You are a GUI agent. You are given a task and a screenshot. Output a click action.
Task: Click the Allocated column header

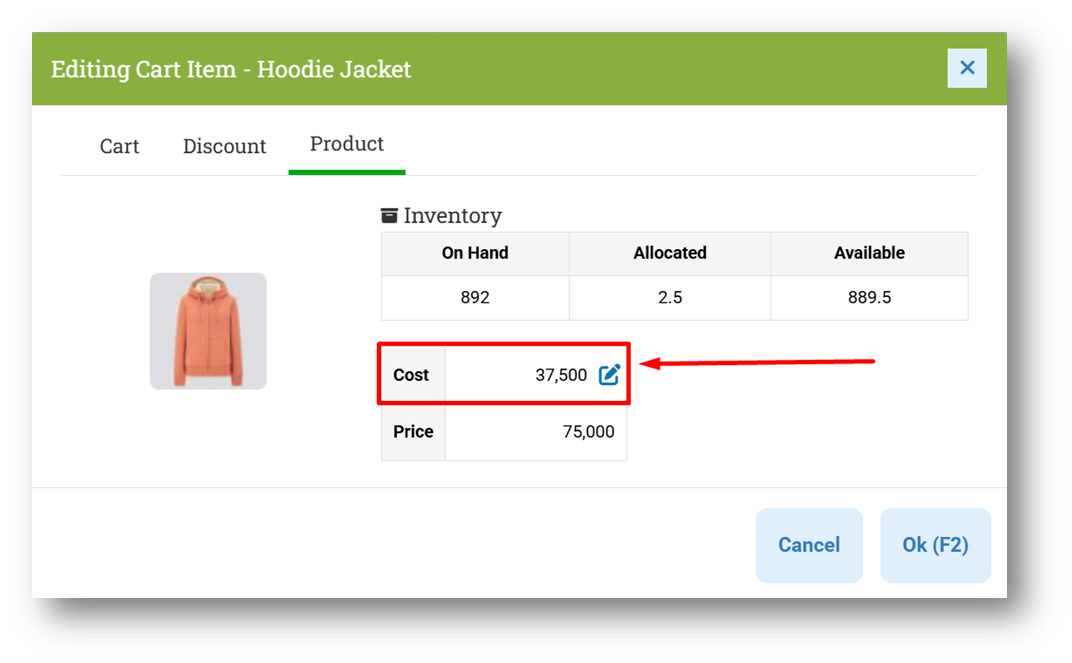tap(670, 253)
